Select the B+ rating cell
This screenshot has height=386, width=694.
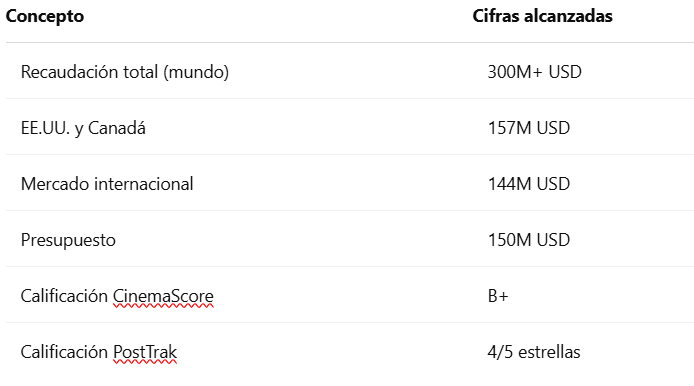[498, 296]
